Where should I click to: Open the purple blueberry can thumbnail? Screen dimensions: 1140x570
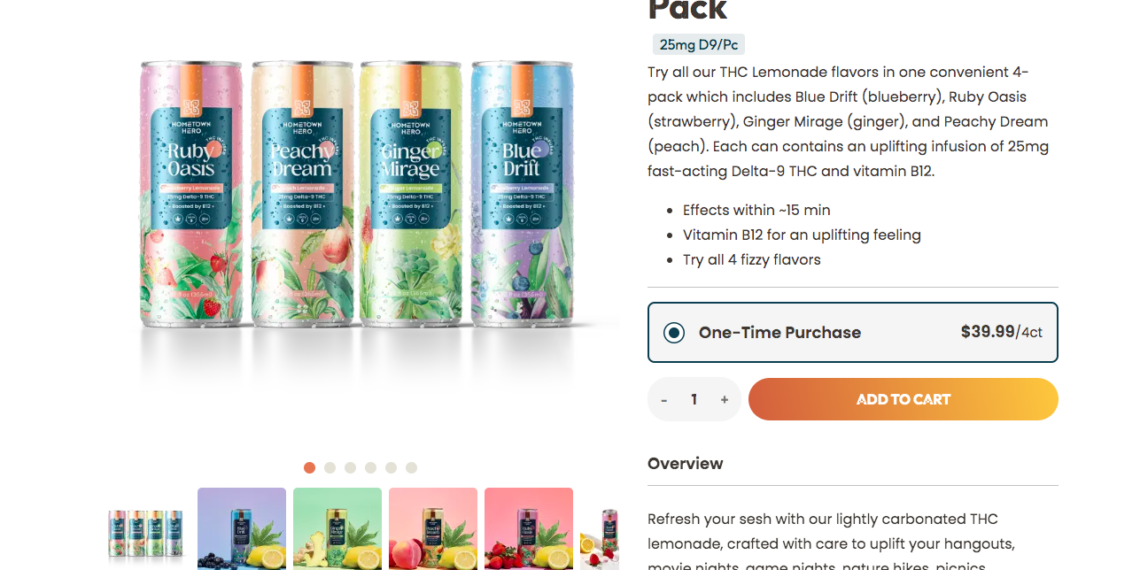(x=241, y=529)
